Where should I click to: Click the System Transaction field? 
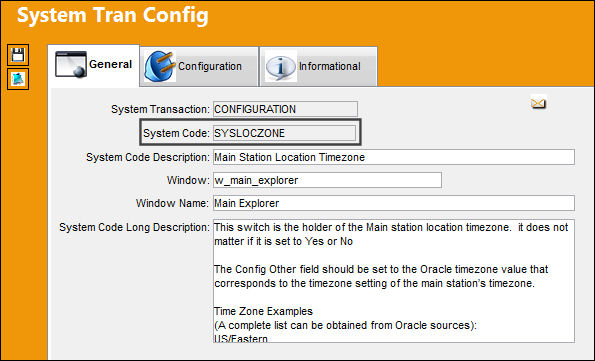coord(285,109)
